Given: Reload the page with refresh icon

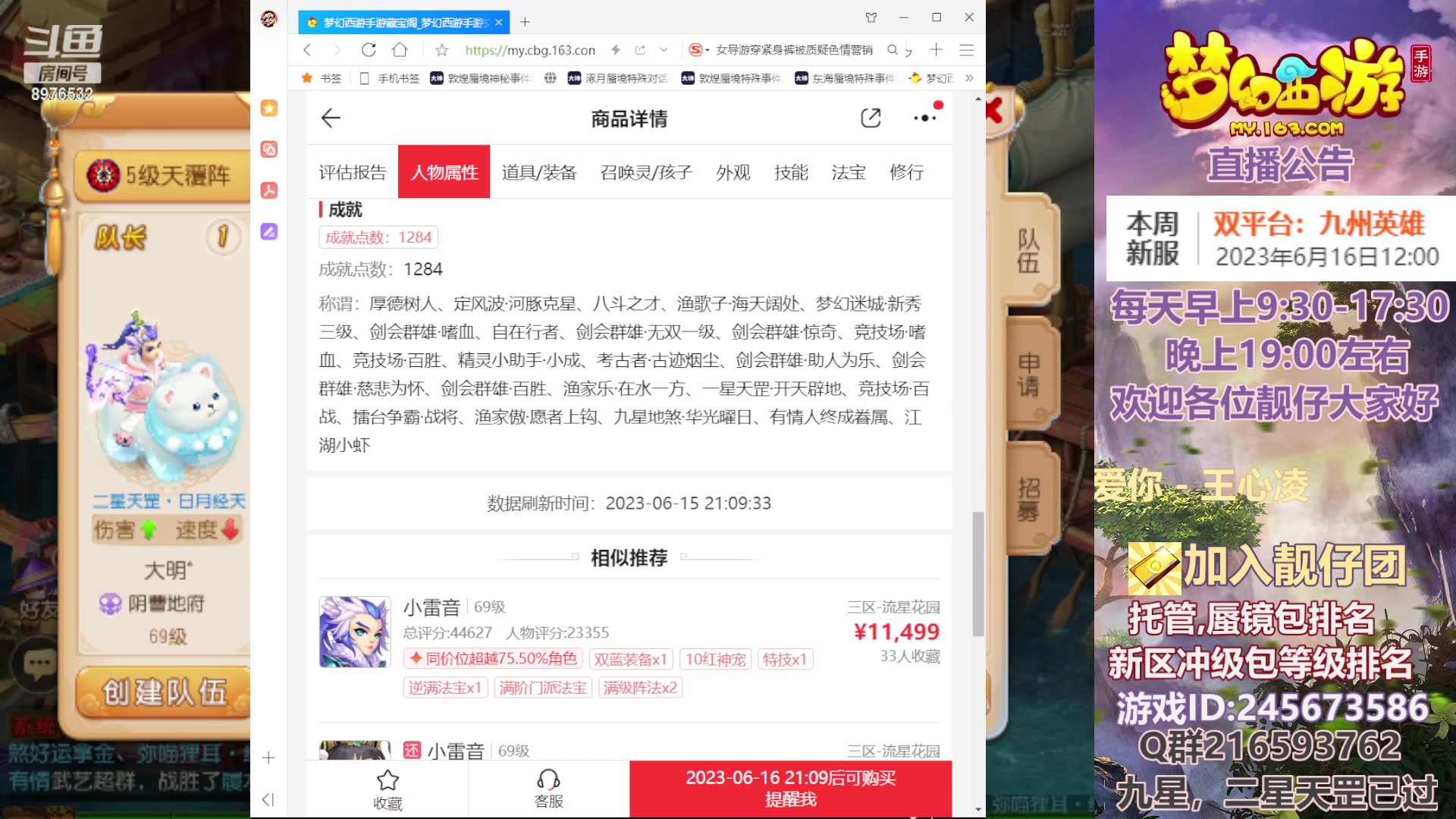Looking at the screenshot, I should click(x=369, y=50).
